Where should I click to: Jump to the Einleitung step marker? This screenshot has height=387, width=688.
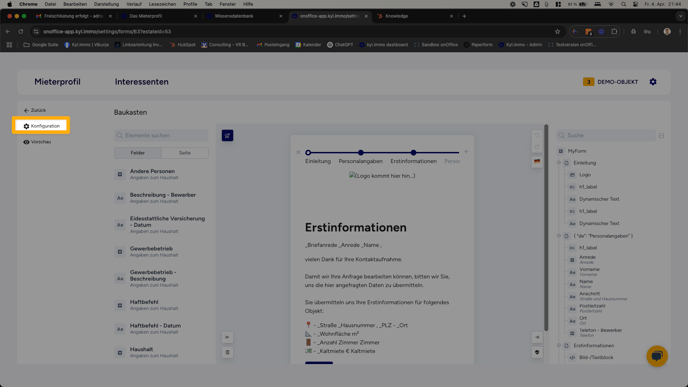tap(308, 153)
